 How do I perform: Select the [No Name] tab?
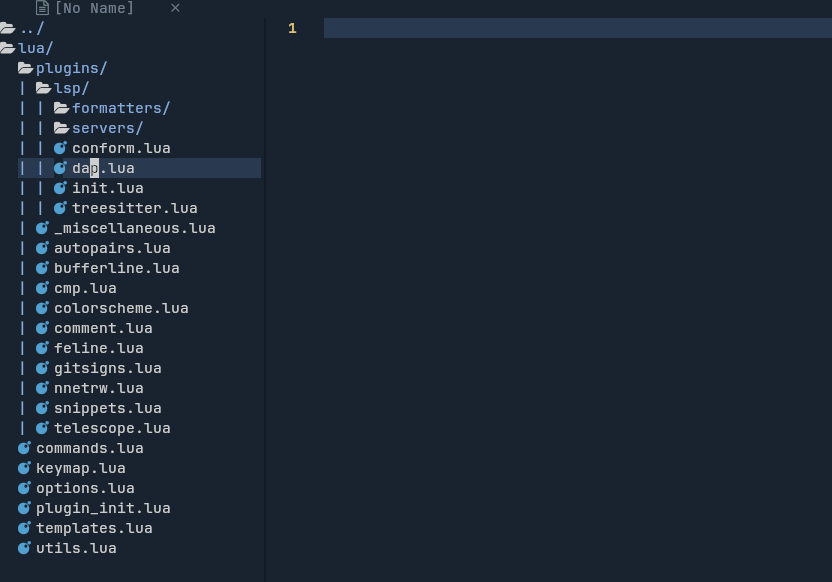click(x=94, y=8)
